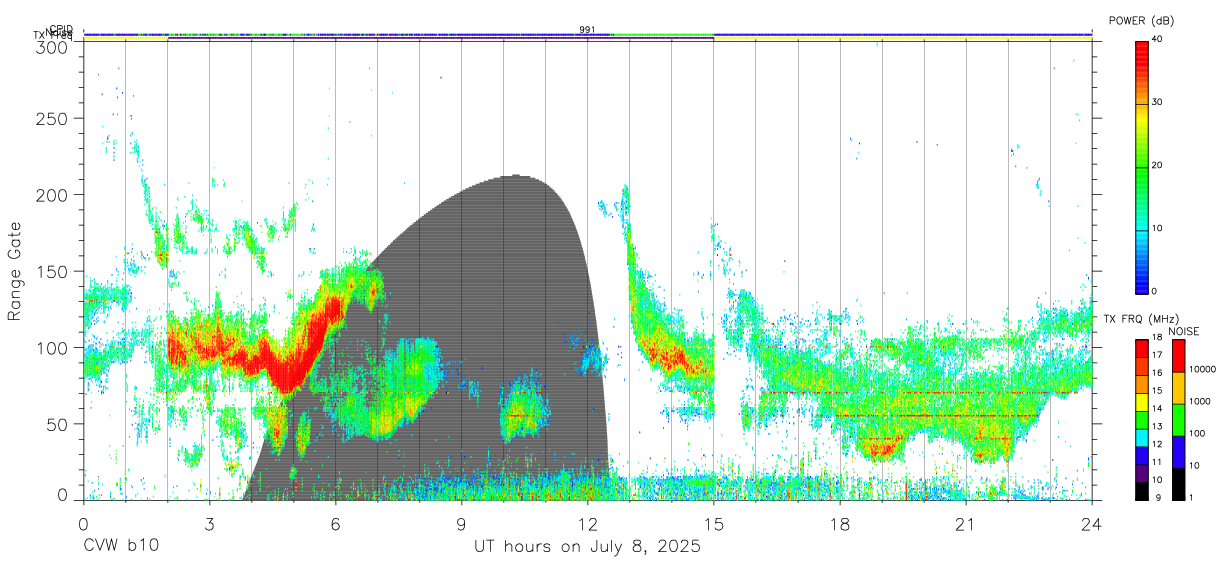Click the 12 tick on TX FRQ scale

1157,444
